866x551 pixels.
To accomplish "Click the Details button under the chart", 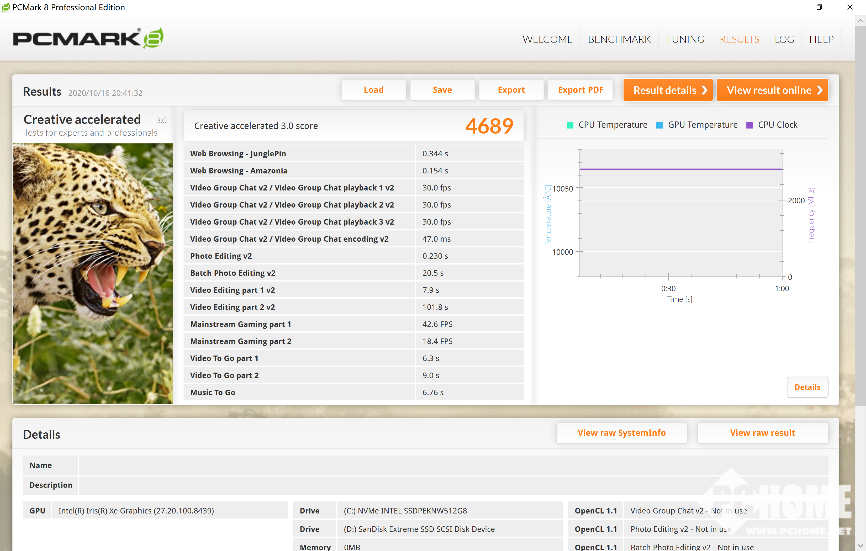I will click(x=807, y=387).
